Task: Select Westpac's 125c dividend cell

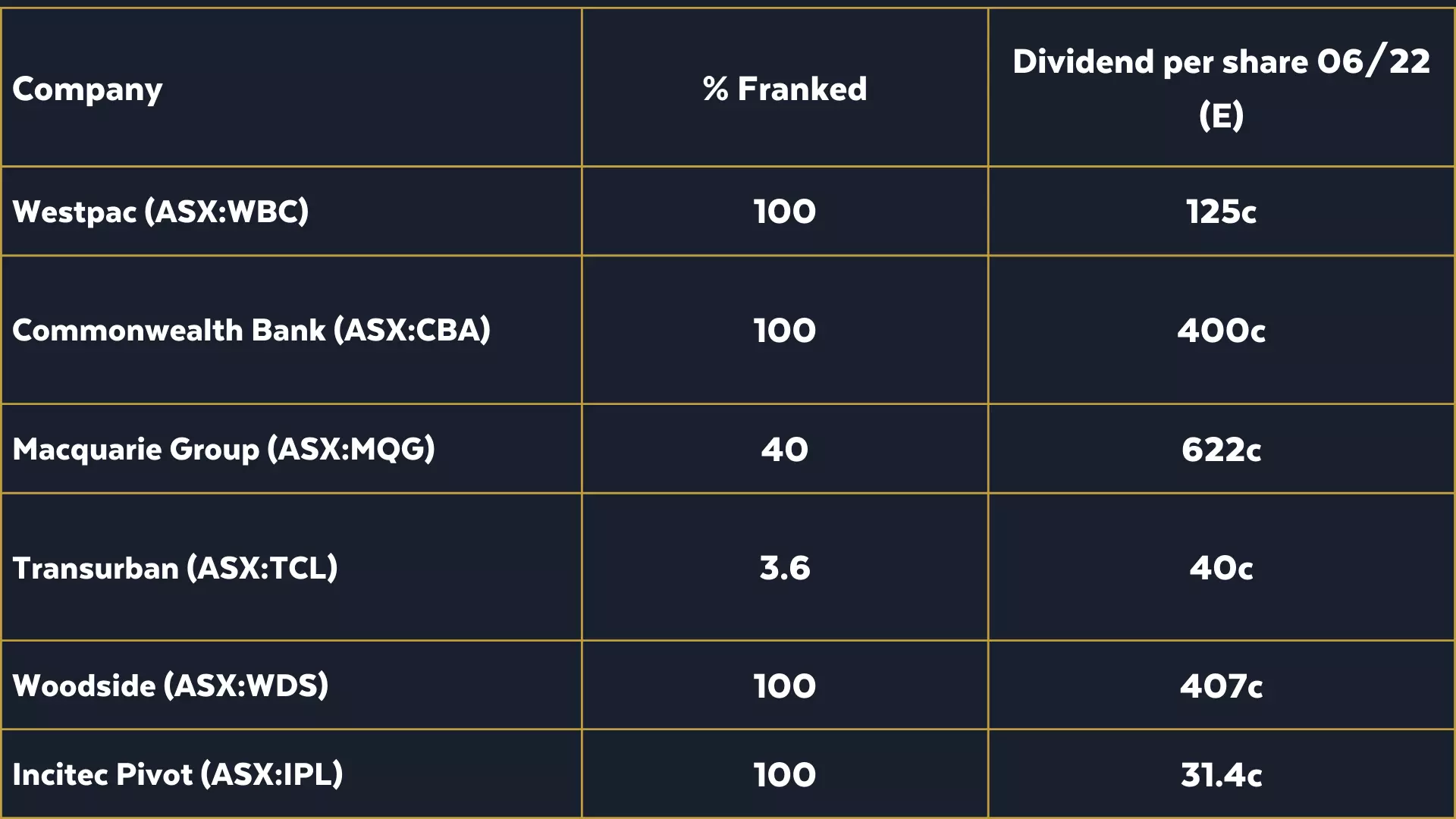Action: [x=1221, y=212]
